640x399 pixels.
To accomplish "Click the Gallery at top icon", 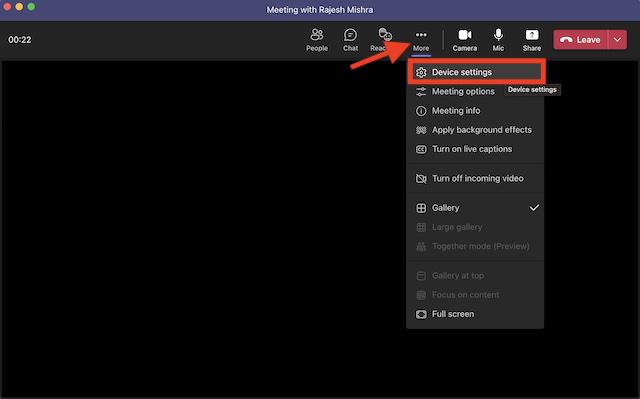I will [x=421, y=276].
